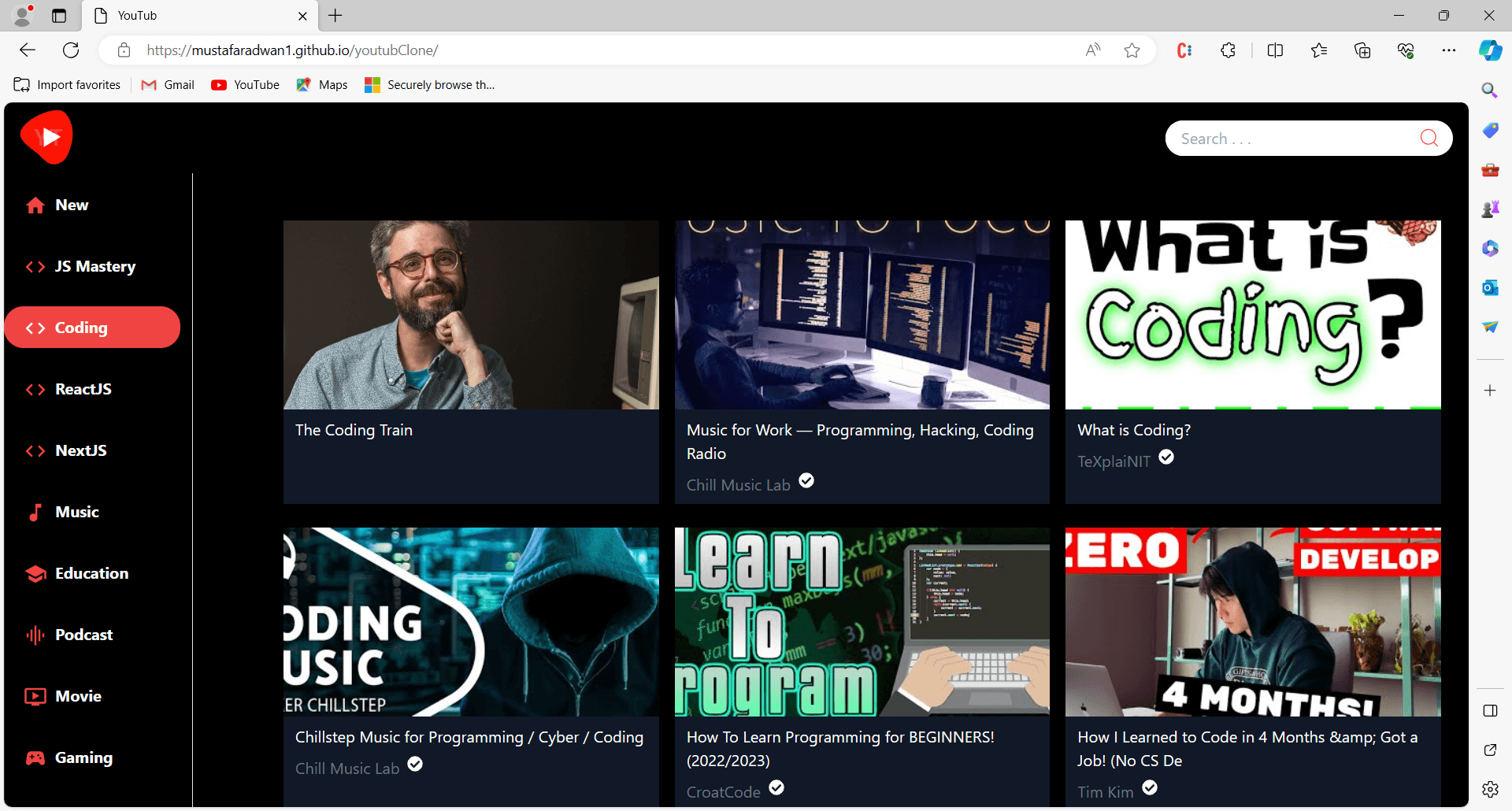
Task: Open Outlook icon in Edge sidebar
Action: click(x=1490, y=287)
